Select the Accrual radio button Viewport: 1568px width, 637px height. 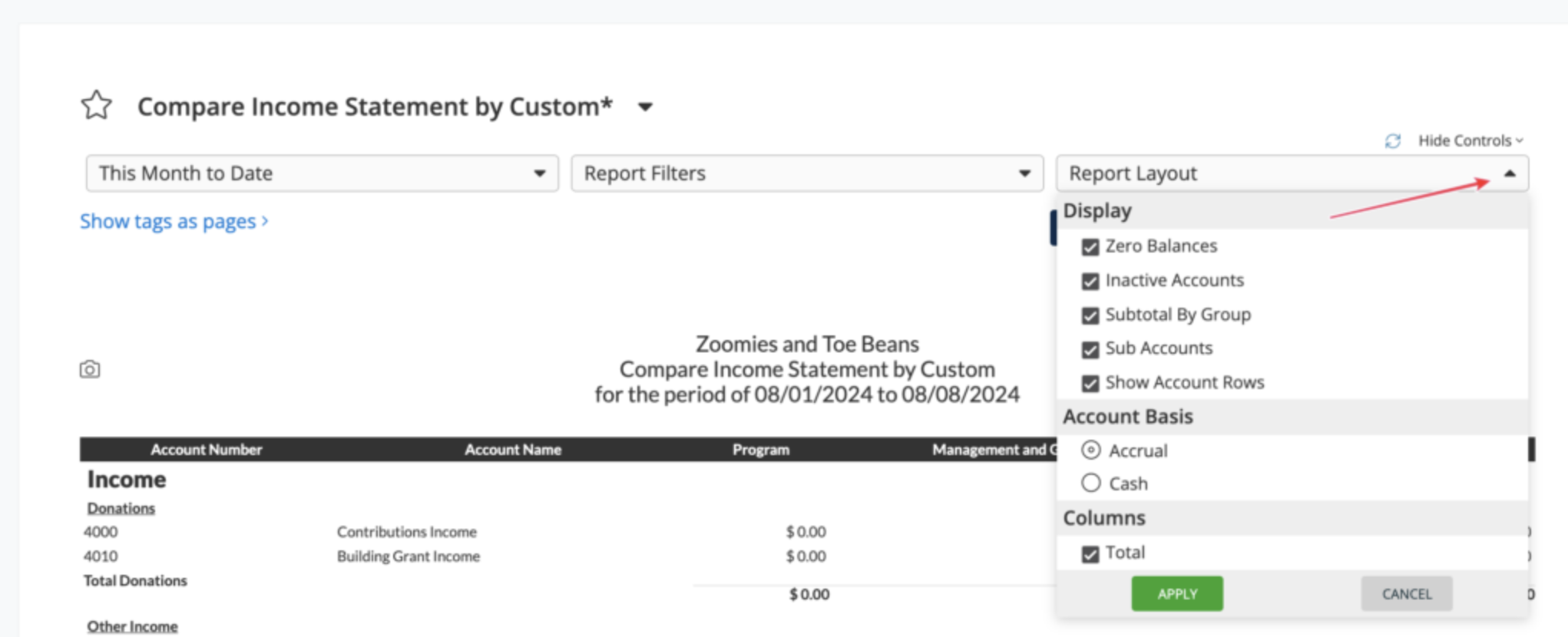[x=1090, y=451]
